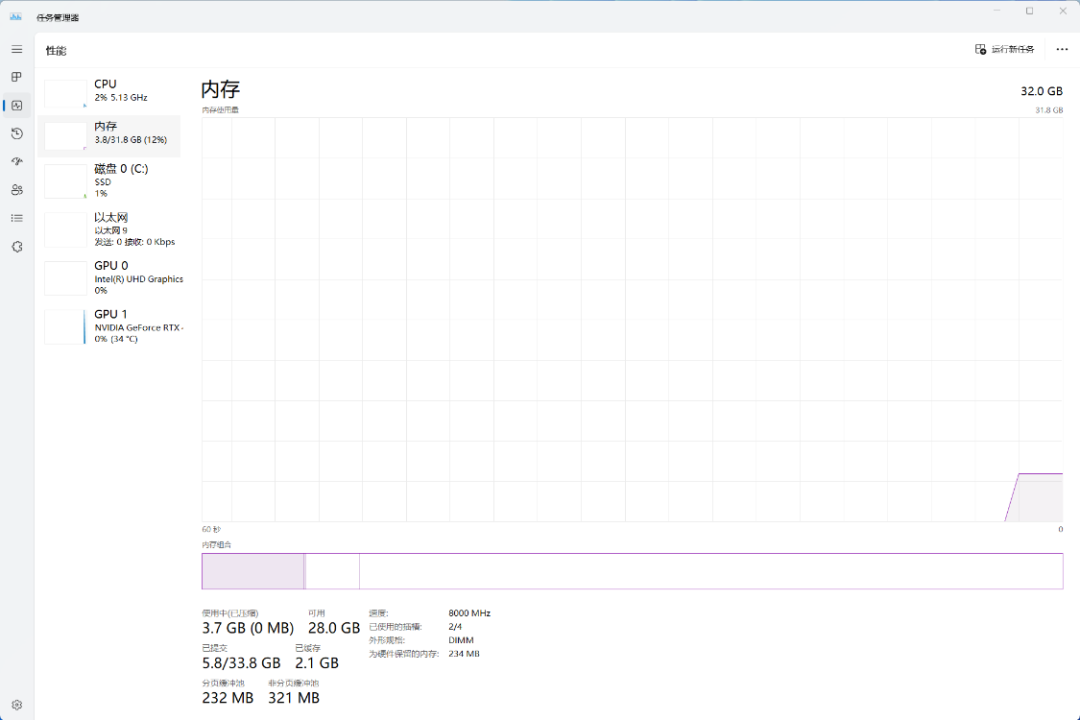Click the DIMM form factor value
The image size is (1080, 720).
461,640
